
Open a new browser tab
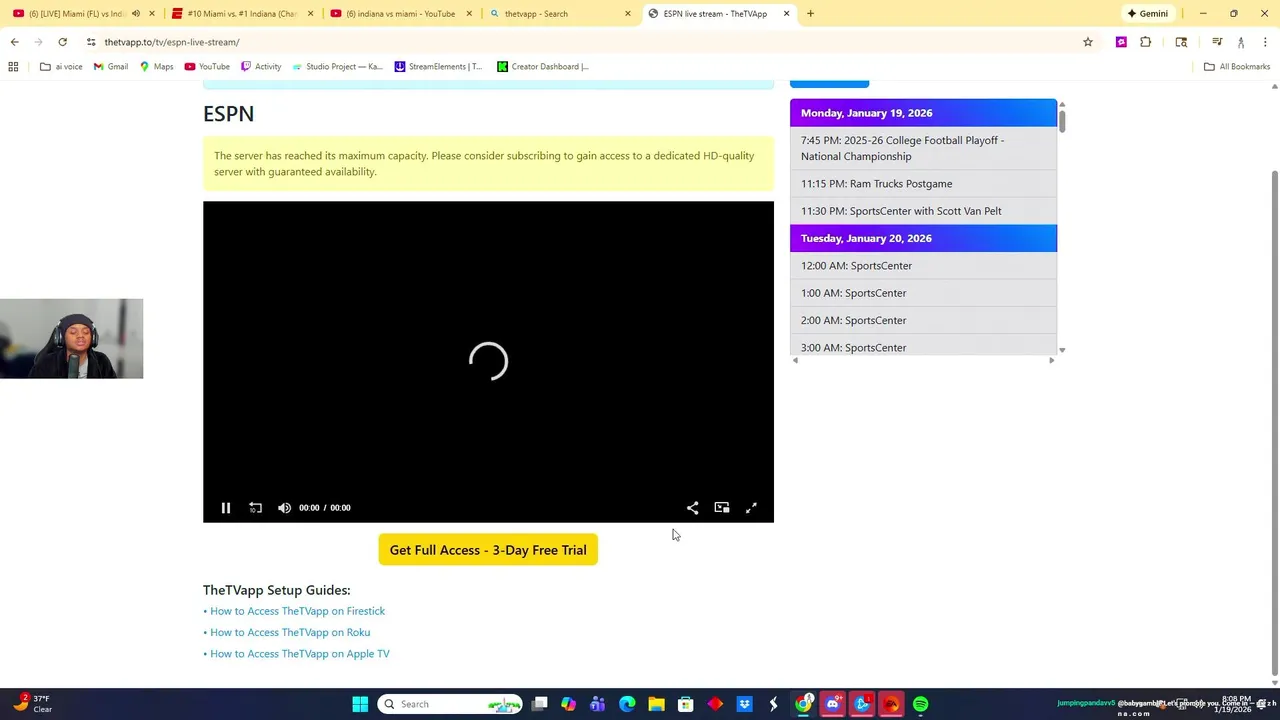click(810, 14)
